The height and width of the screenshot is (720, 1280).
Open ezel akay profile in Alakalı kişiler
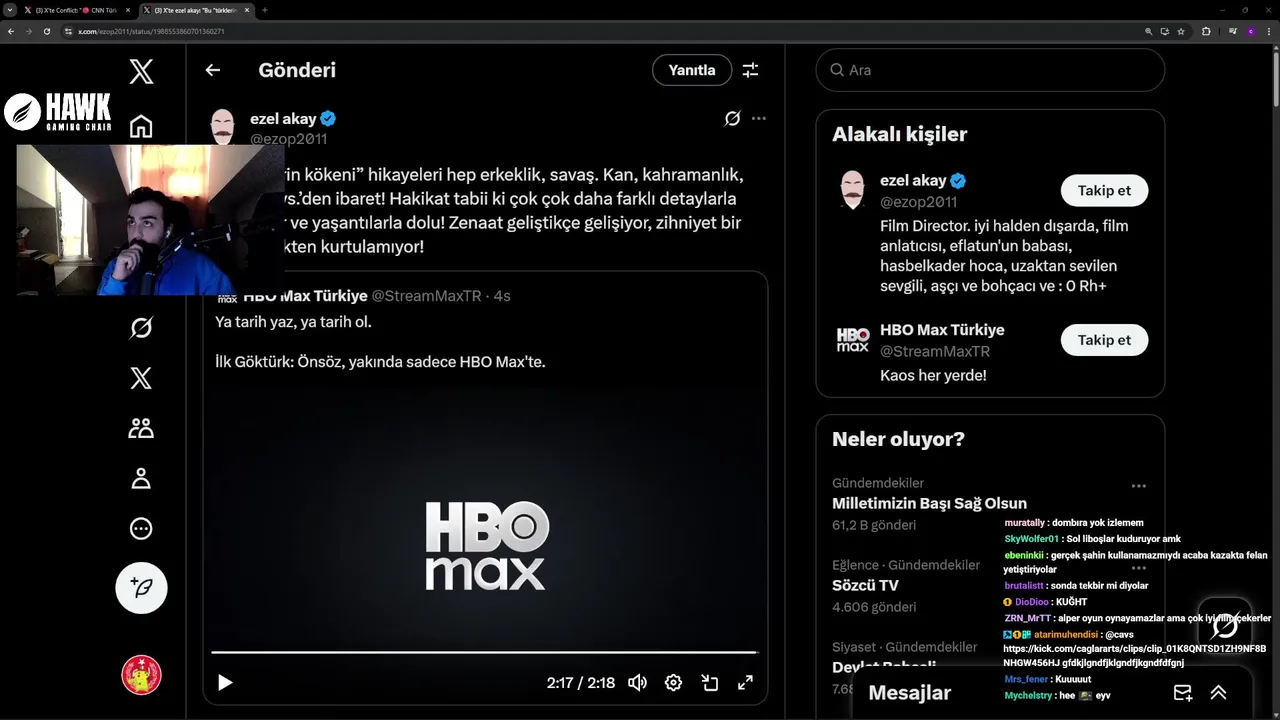(912, 180)
